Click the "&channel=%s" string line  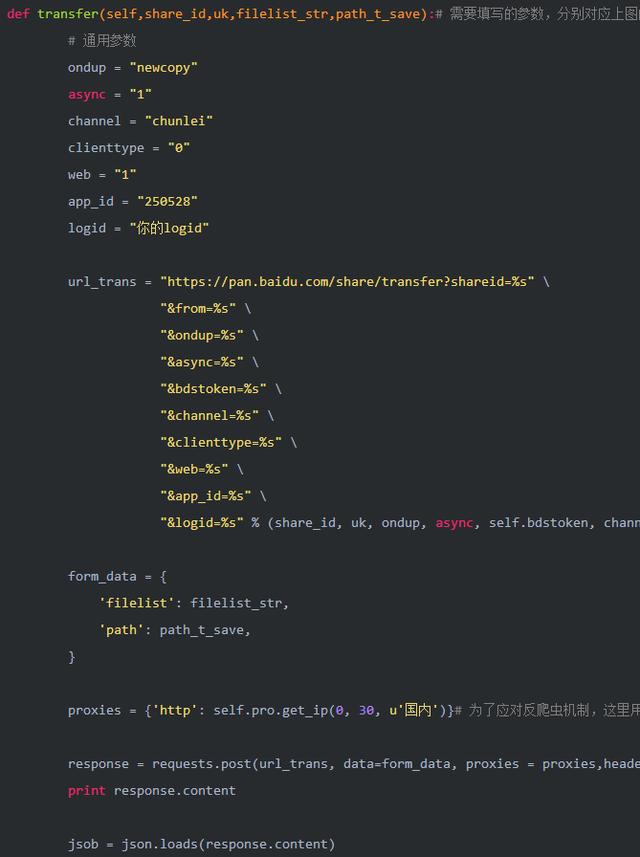click(x=217, y=415)
